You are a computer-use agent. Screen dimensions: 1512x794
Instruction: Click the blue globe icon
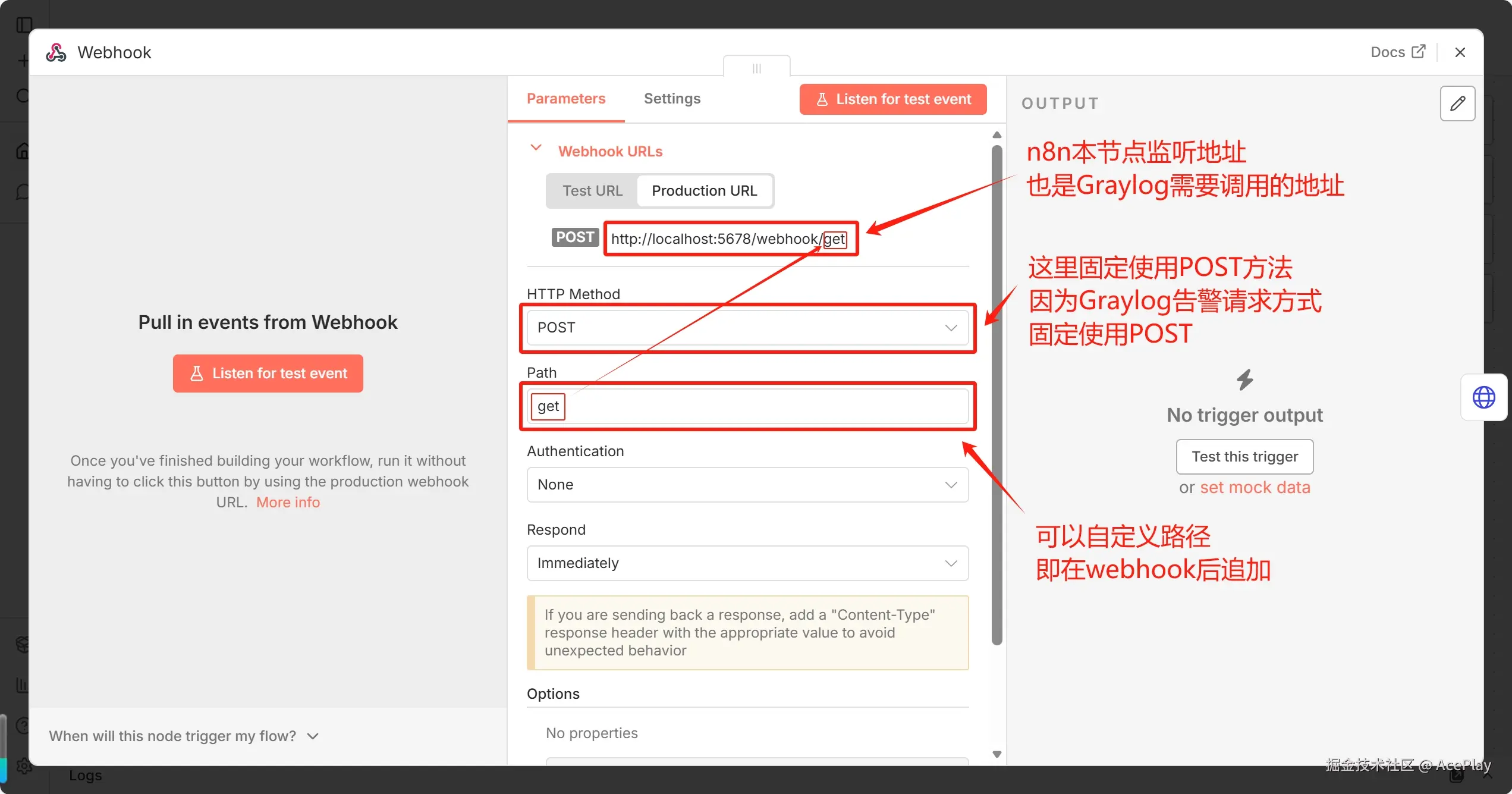[1483, 397]
